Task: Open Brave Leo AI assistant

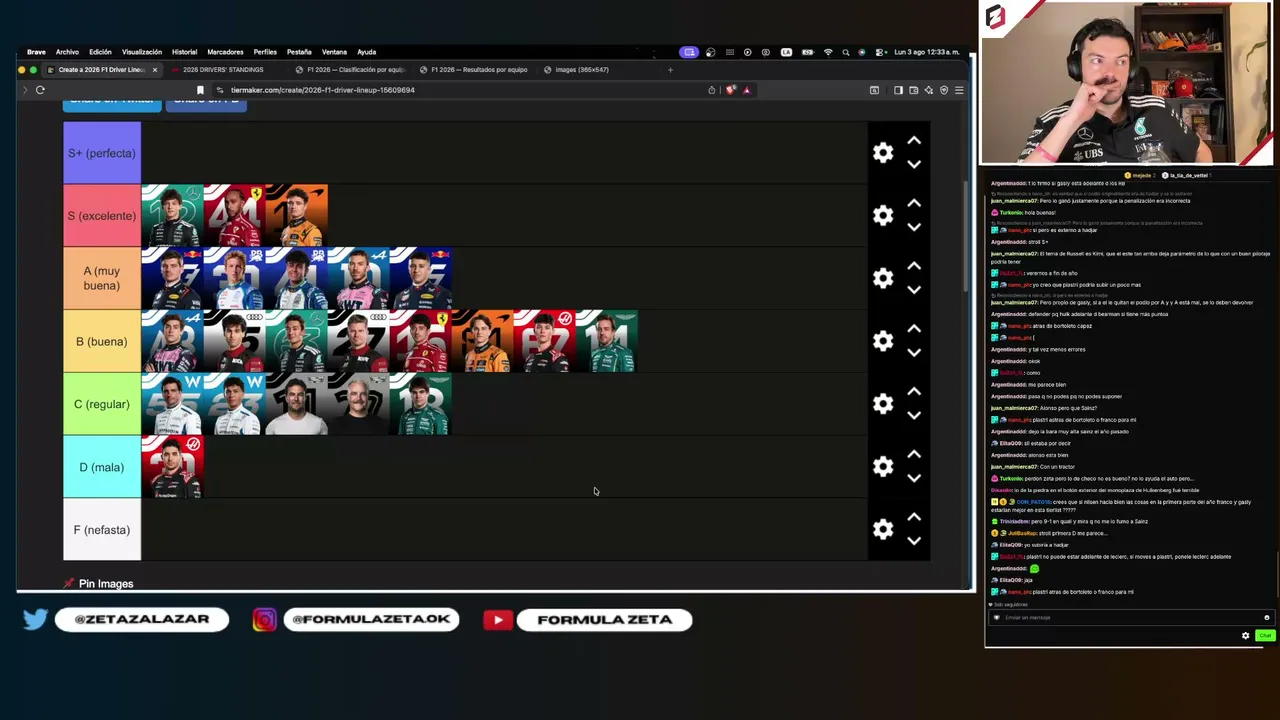Action: tap(928, 90)
